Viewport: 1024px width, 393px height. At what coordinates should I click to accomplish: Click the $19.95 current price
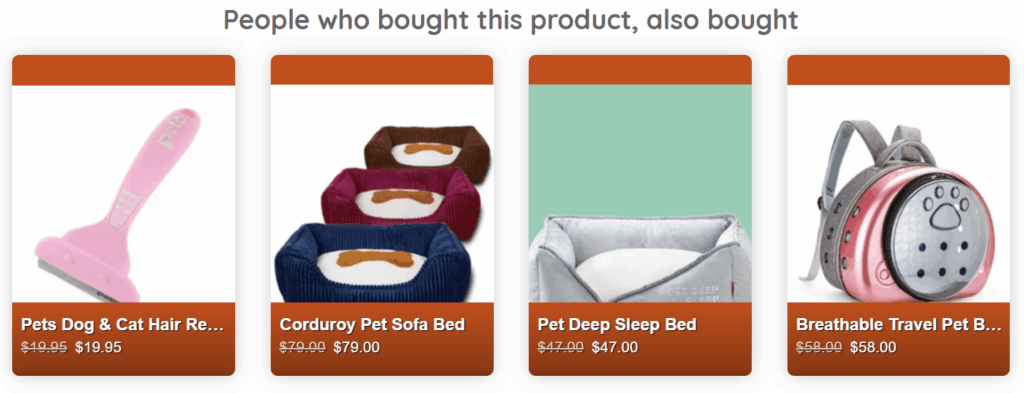coord(98,347)
